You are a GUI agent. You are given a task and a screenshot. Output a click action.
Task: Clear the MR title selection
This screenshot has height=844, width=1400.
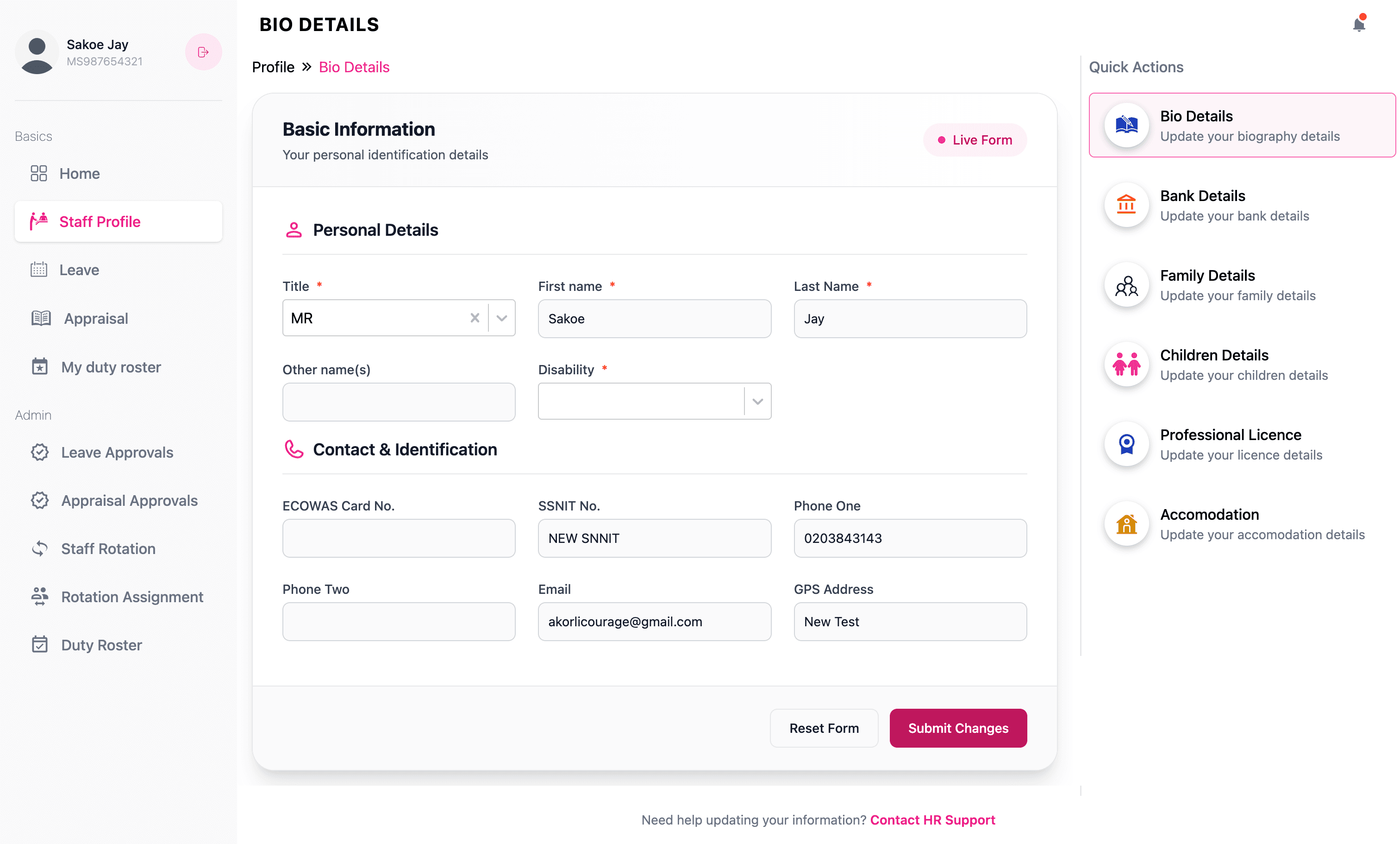tap(475, 318)
